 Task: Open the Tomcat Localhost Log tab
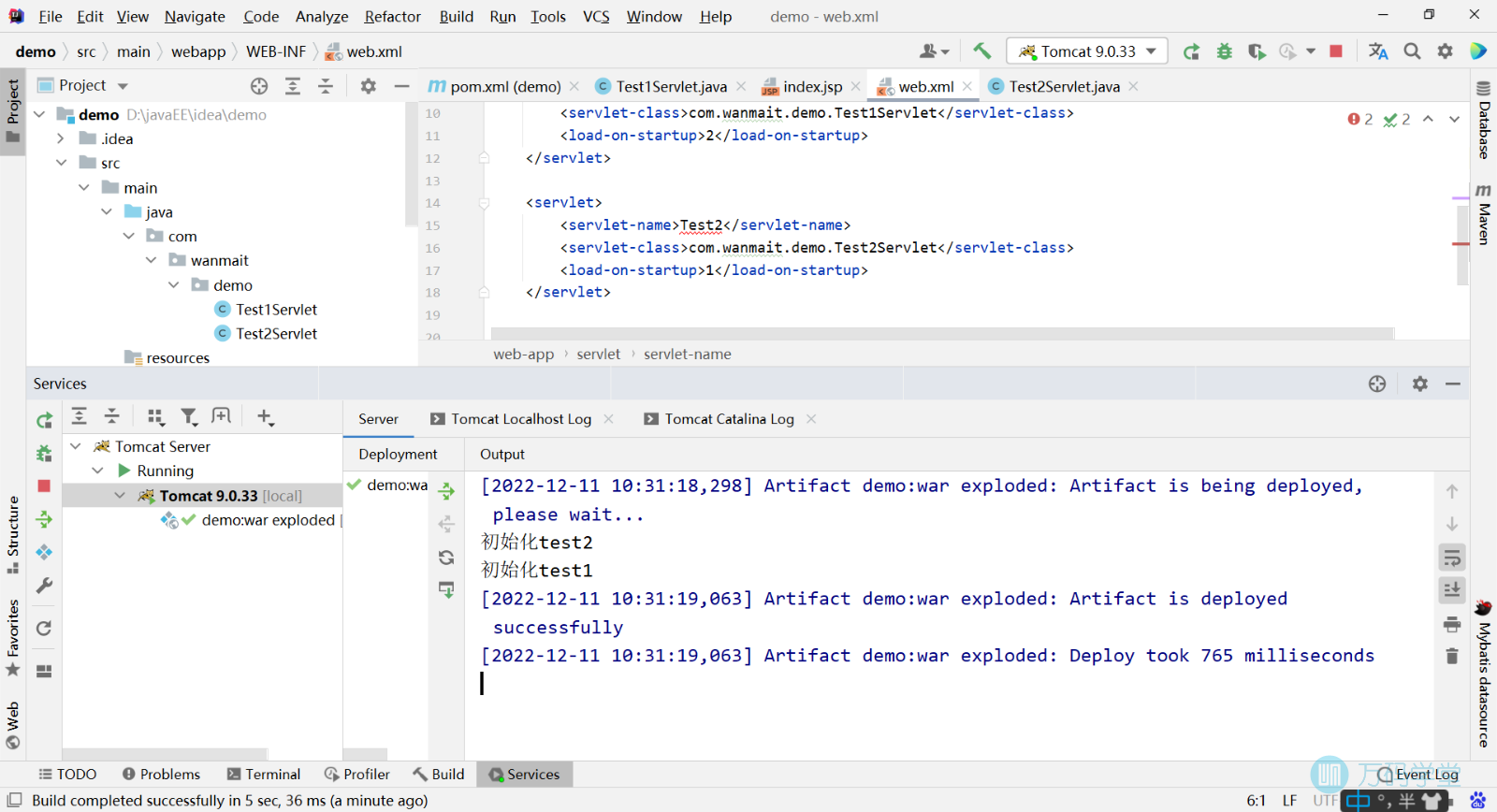tap(520, 419)
